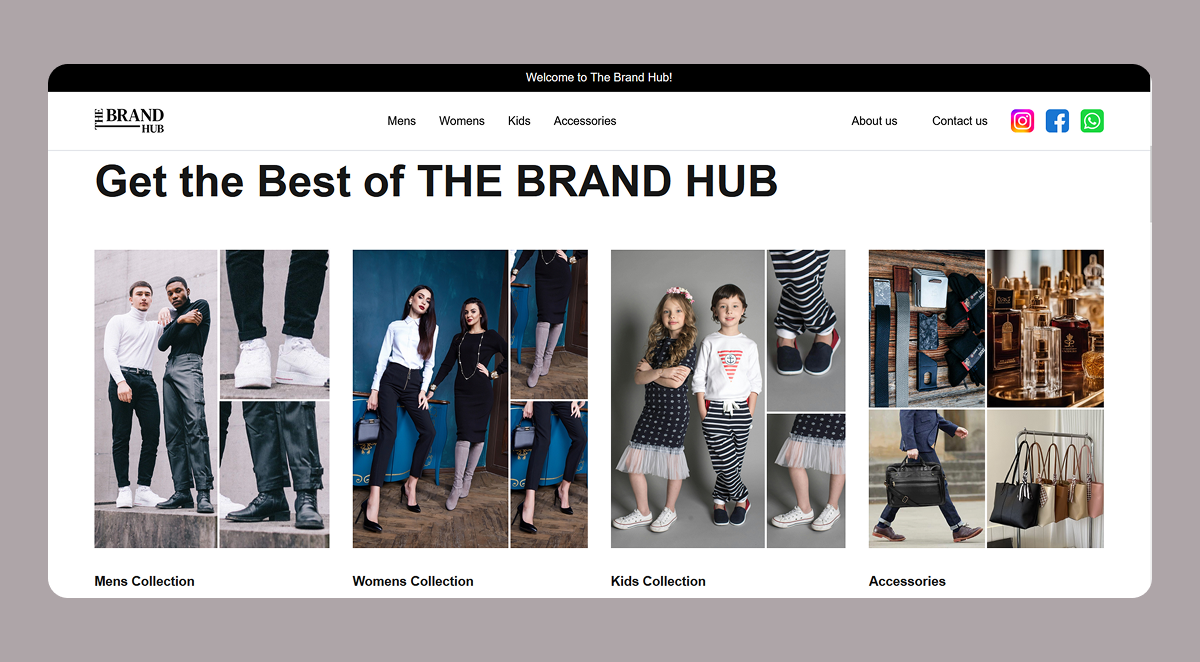Open the two men posing photo

(x=155, y=398)
